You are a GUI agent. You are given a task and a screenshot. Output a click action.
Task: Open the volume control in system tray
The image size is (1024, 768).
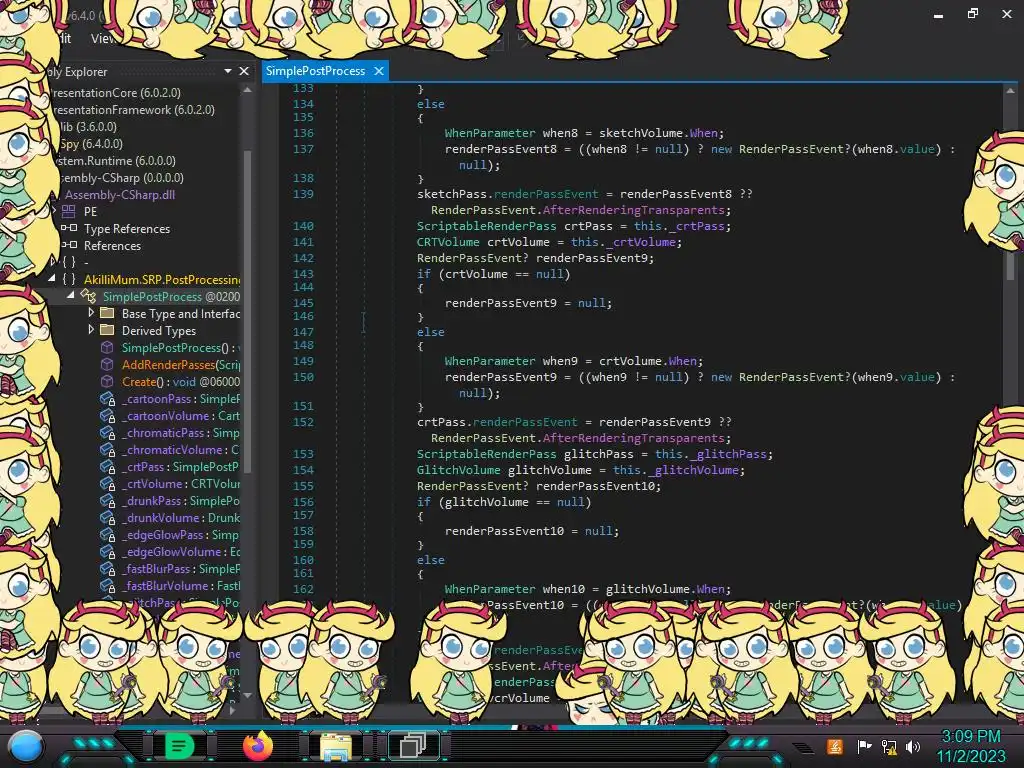[913, 746]
